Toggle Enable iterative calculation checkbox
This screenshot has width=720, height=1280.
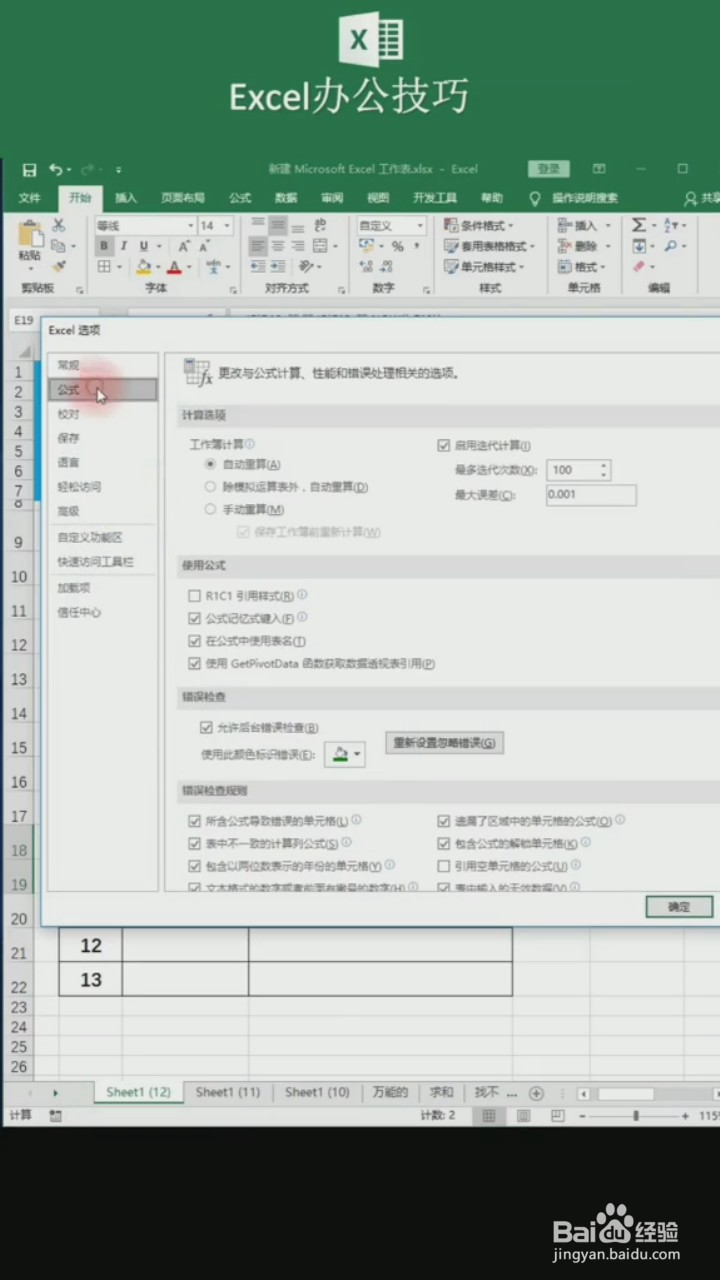(444, 445)
